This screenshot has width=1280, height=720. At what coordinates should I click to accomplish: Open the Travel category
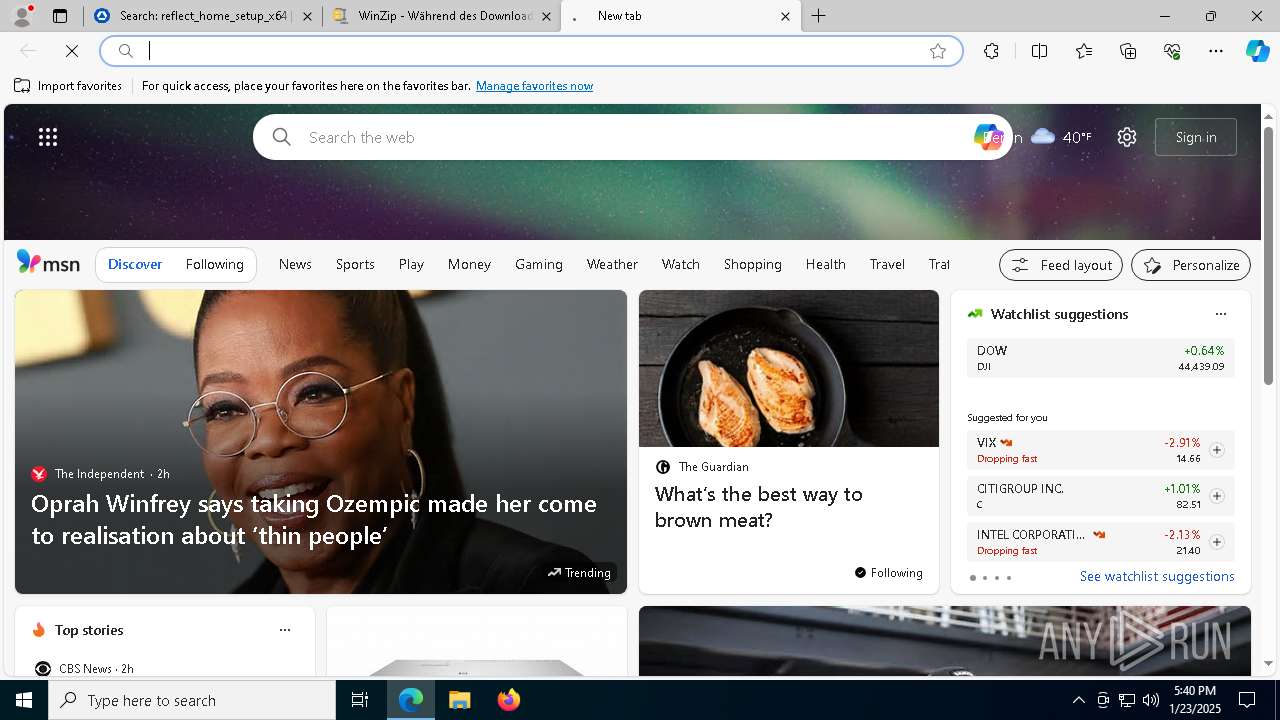pos(887,264)
